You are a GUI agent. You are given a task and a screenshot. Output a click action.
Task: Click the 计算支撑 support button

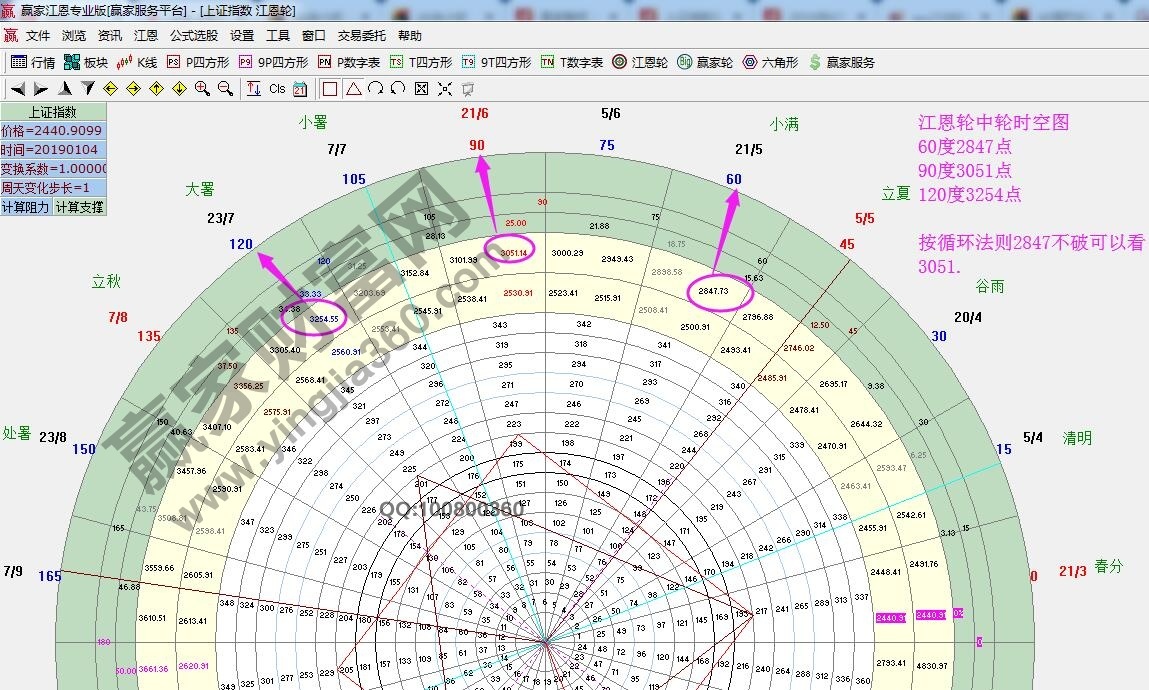tap(77, 207)
